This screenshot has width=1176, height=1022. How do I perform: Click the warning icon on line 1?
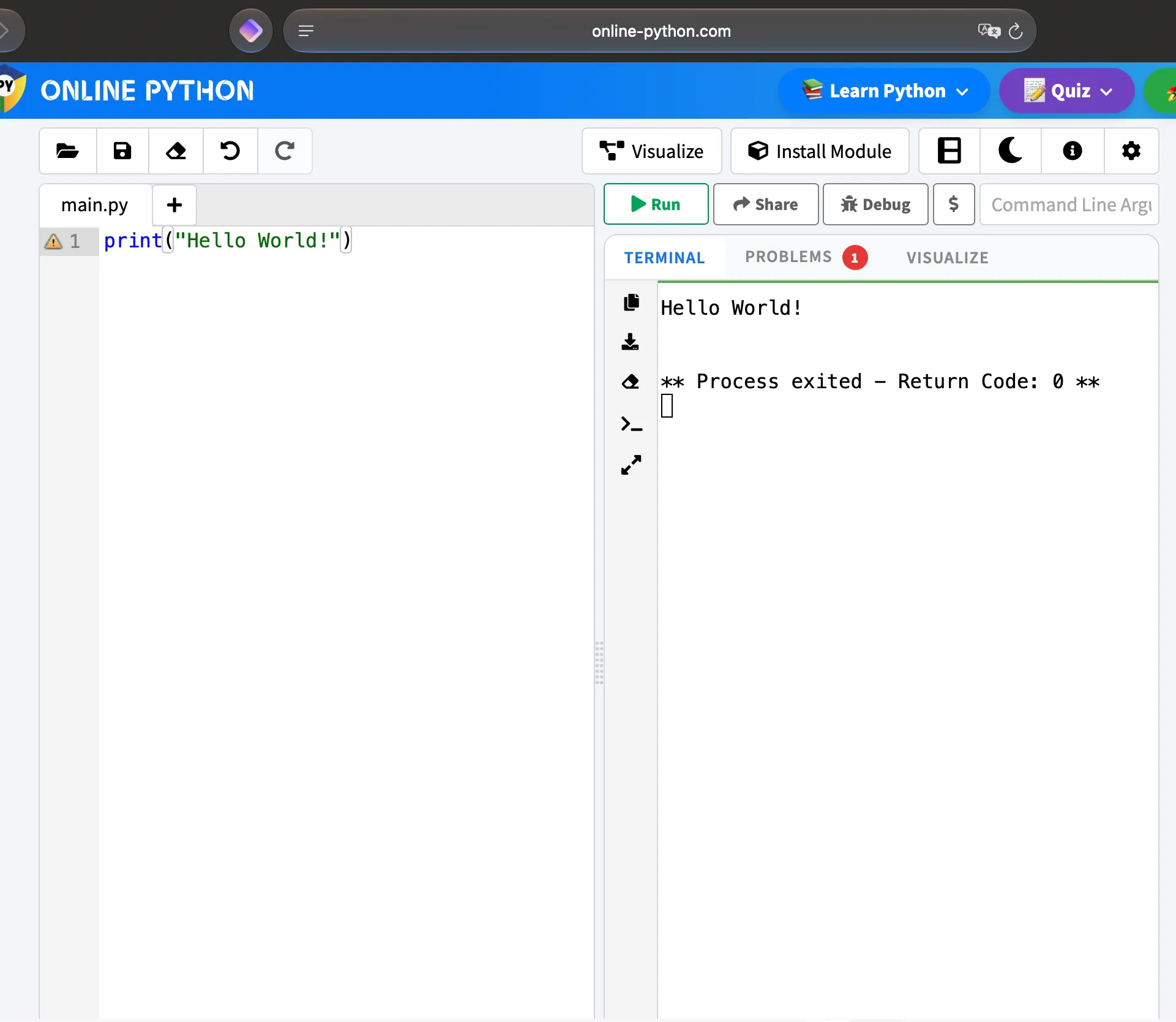point(54,241)
